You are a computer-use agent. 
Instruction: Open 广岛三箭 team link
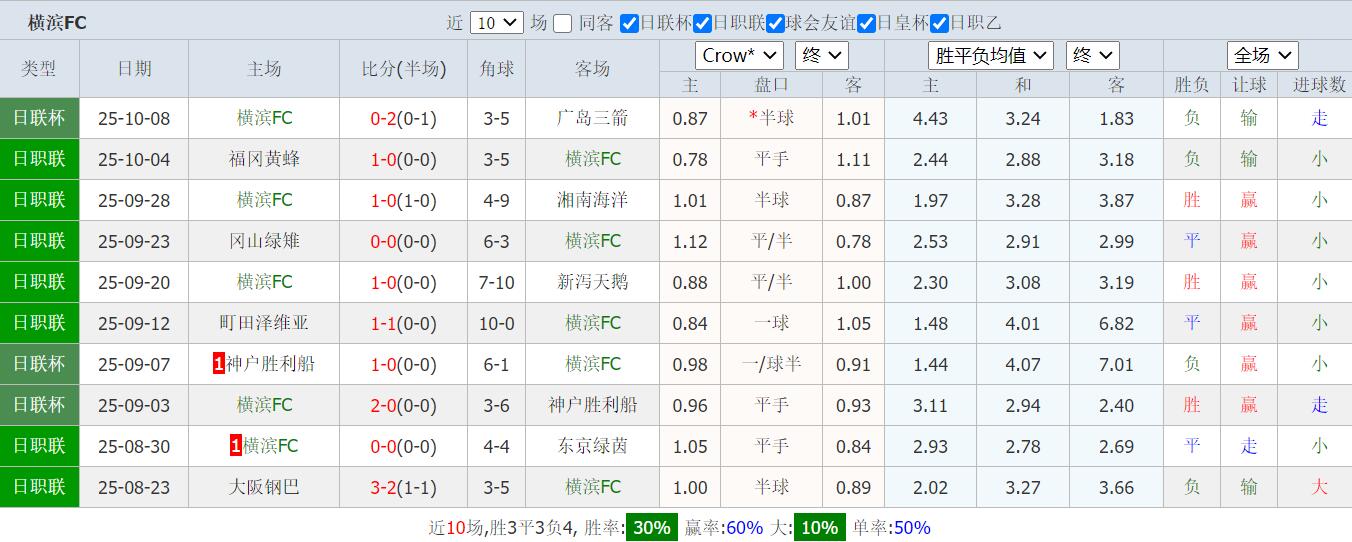592,118
